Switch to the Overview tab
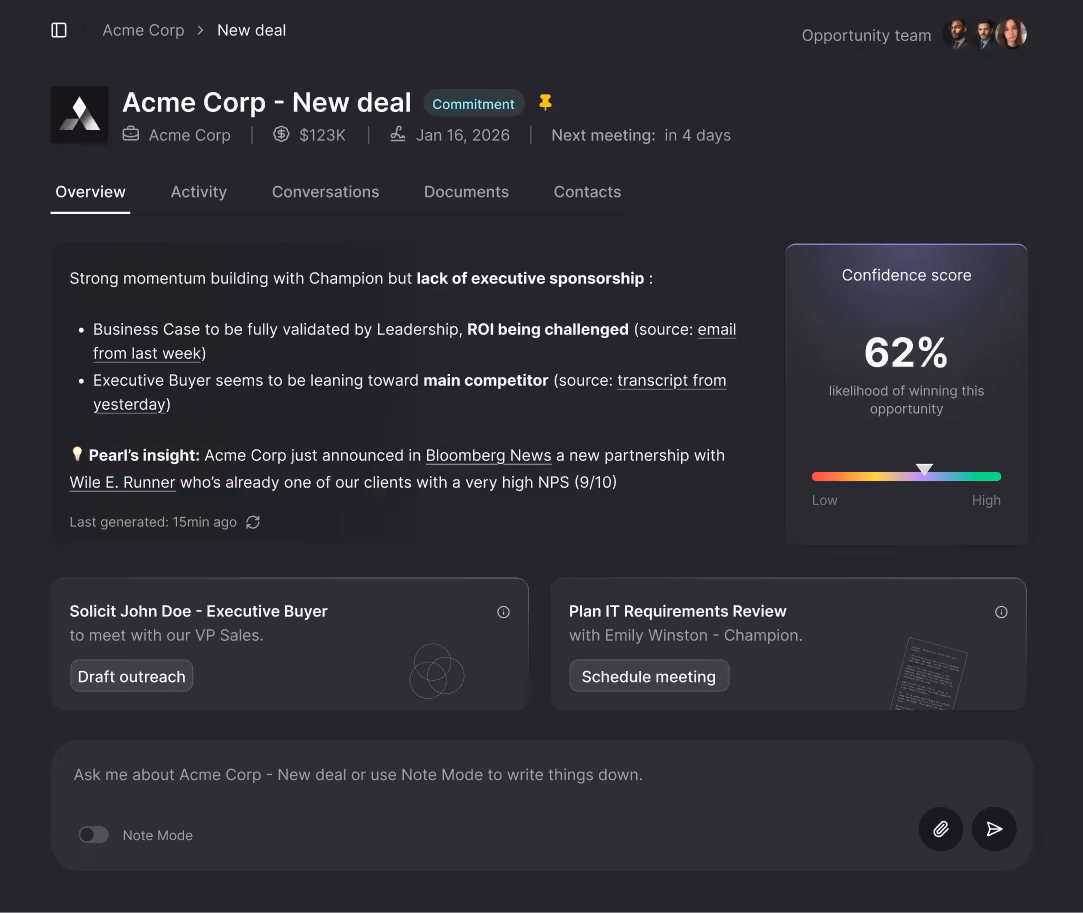Viewport: 1083px width, 913px height. pyautogui.click(x=90, y=192)
